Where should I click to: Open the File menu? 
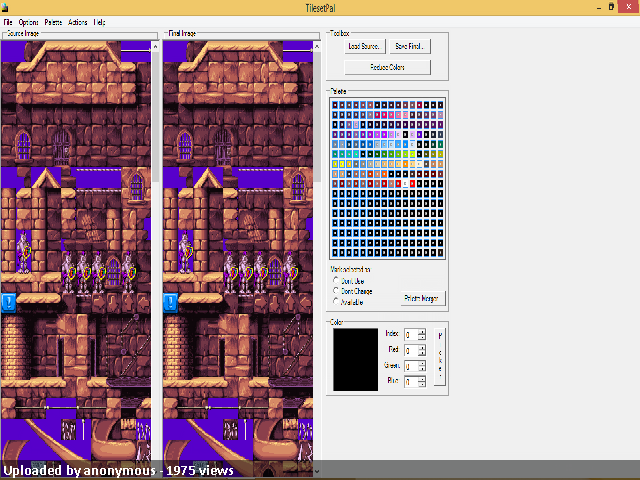(8, 22)
